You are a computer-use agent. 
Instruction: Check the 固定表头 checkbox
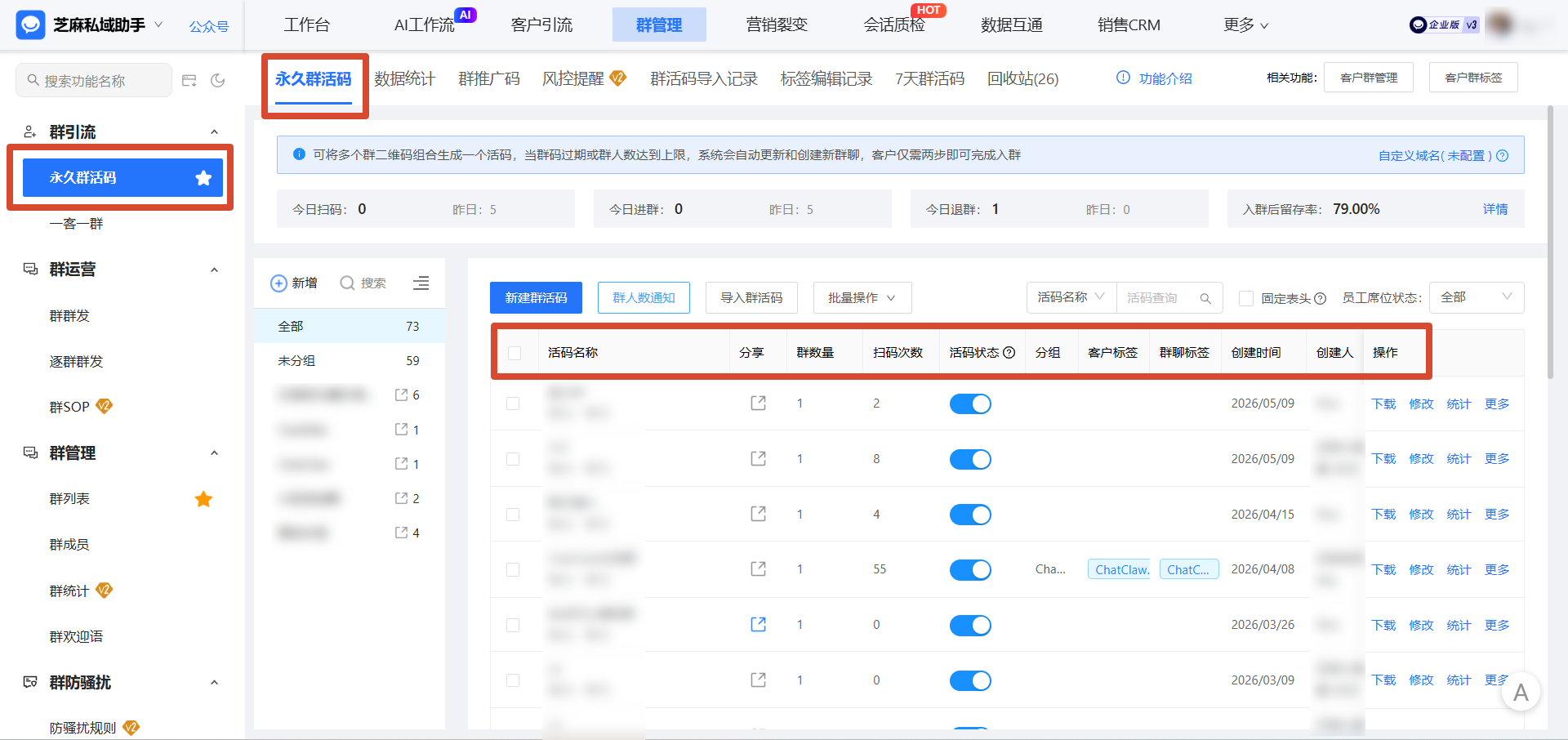coord(1246,298)
